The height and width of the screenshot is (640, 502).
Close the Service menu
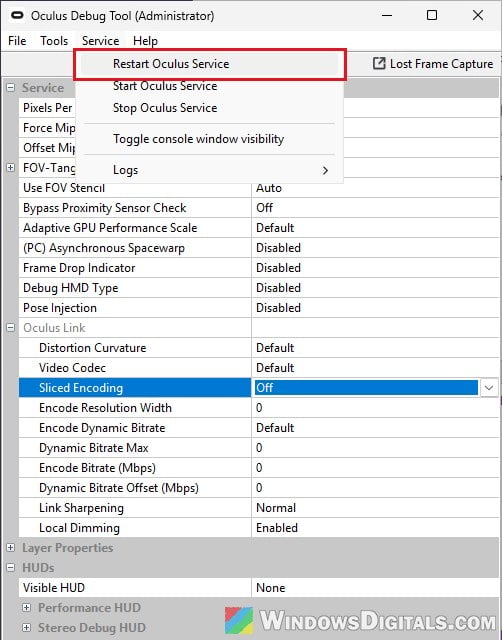pos(100,41)
